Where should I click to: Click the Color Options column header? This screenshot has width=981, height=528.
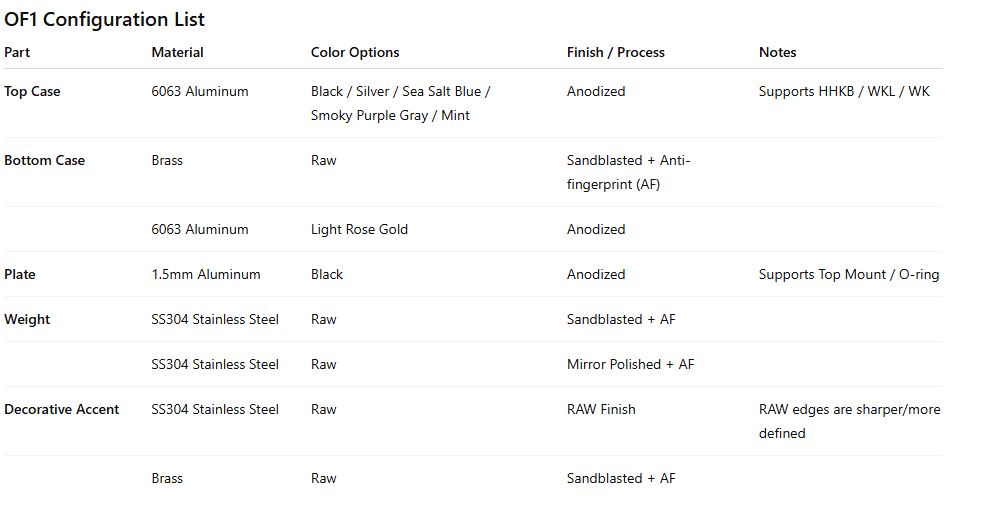(355, 52)
